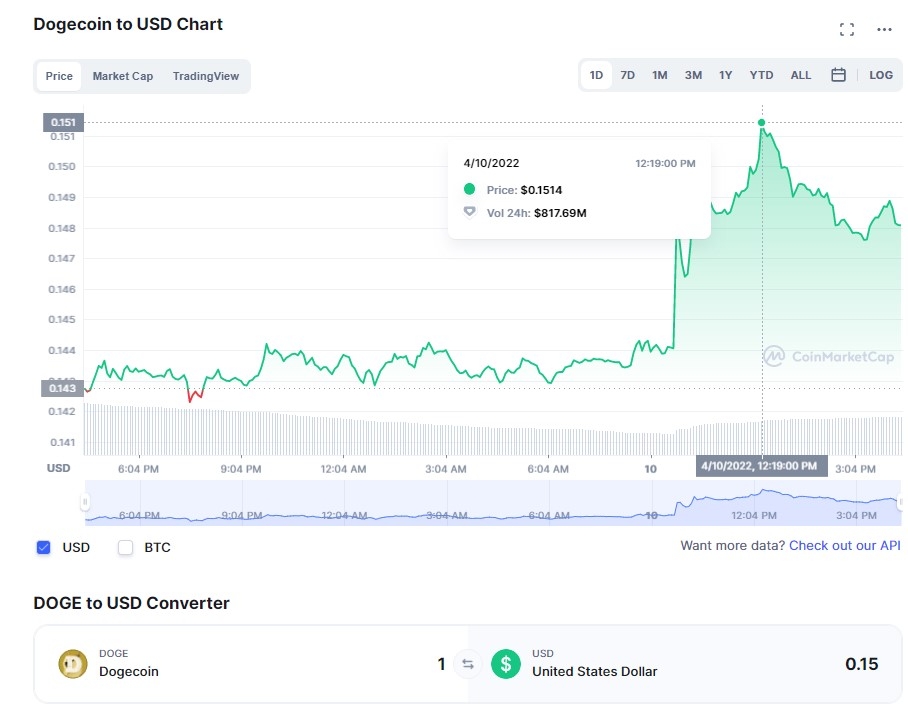
Task: Select the 1D time range
Action: [x=596, y=75]
